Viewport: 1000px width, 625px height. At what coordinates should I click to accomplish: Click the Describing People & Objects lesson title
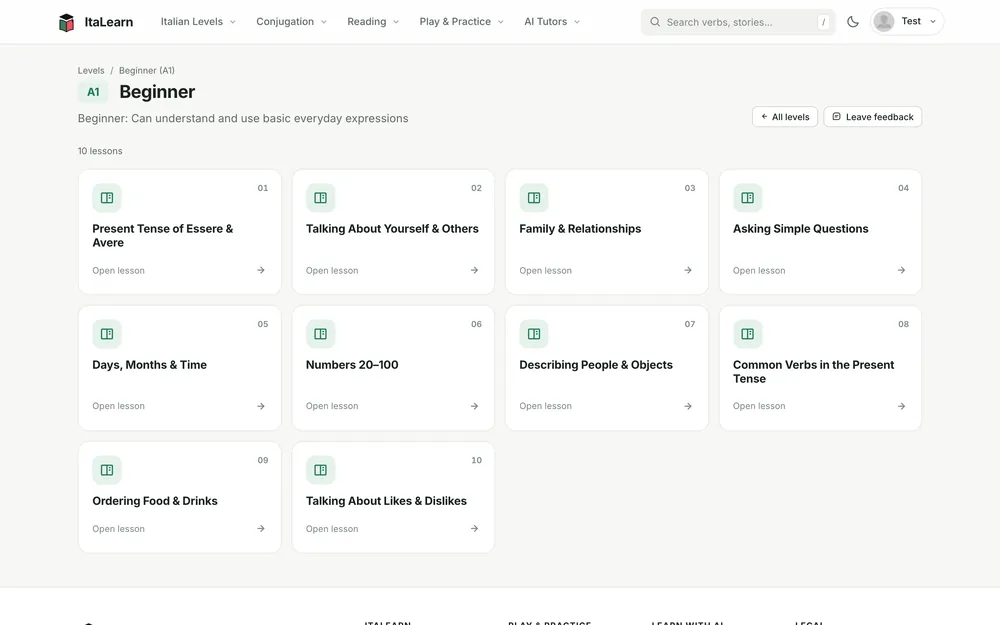(596, 365)
